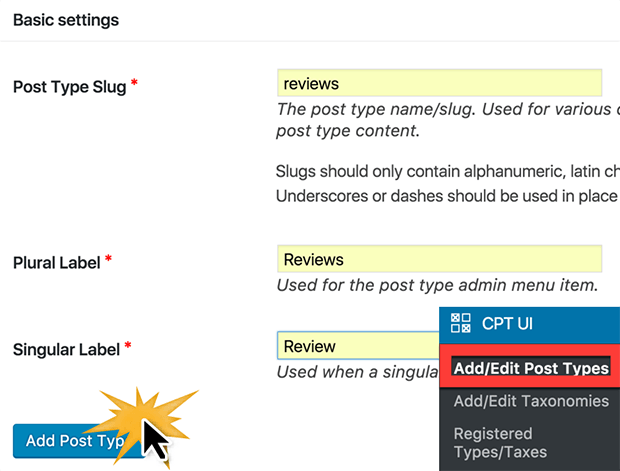Select Add/Edit Post Types menu item

coord(531,368)
